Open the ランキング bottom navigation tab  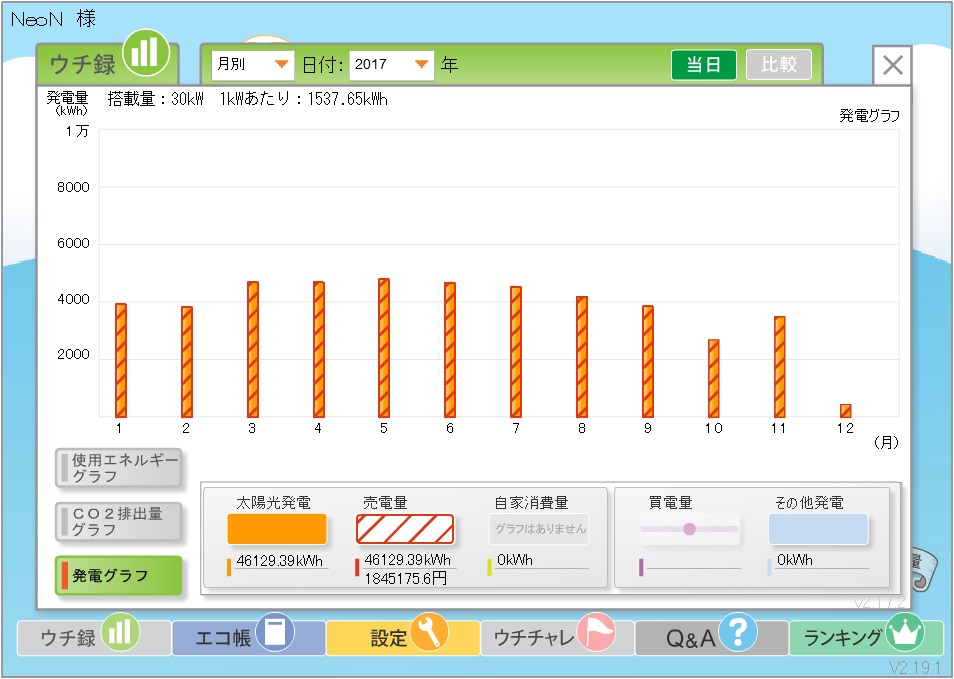[x=866, y=637]
